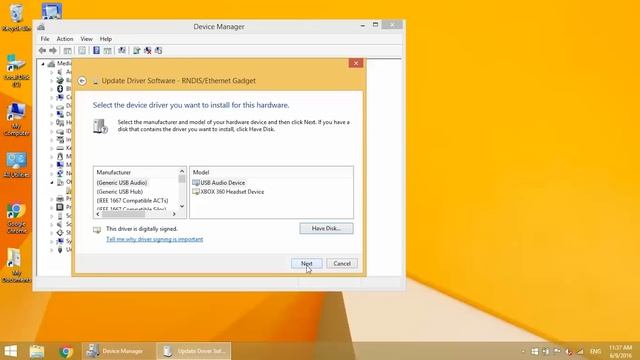
Task: Select the Universal Serial Bus icon in device tree
Action: 60,249
